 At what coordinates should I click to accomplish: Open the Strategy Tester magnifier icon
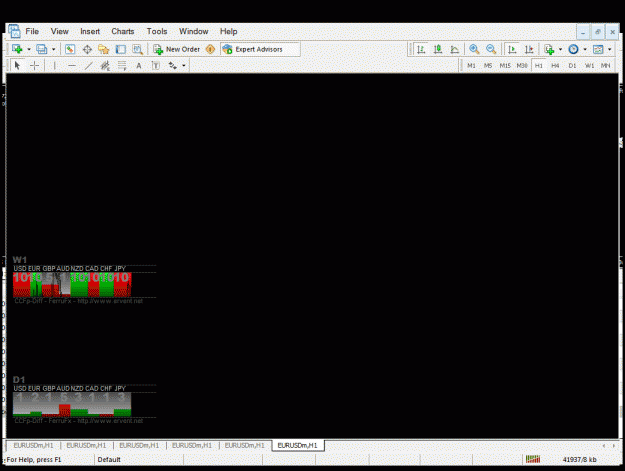point(138,49)
